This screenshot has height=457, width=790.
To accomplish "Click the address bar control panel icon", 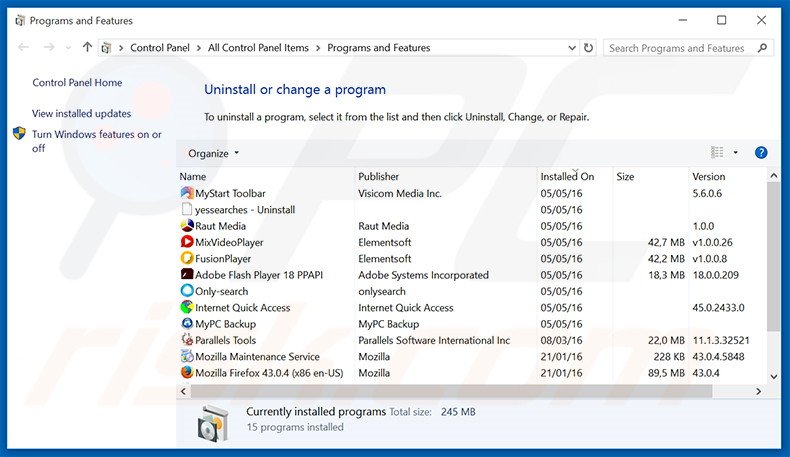I will 106,48.
